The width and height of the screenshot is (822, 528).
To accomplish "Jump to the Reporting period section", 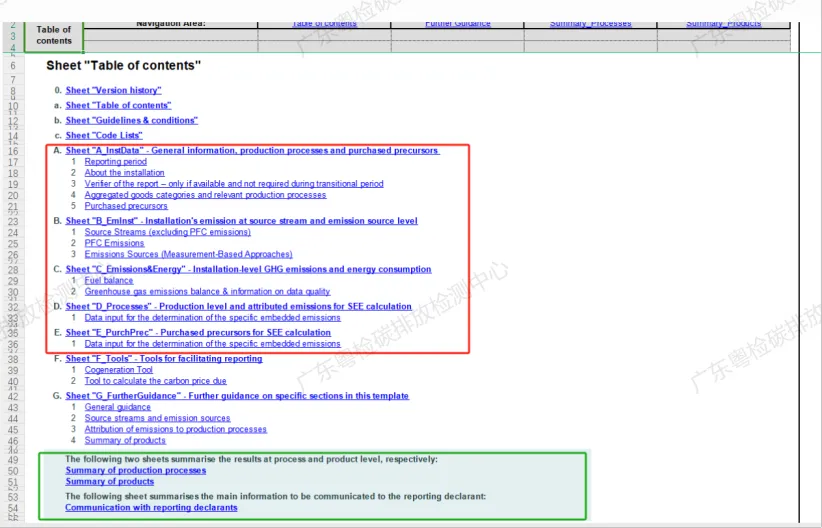I will [x=115, y=162].
